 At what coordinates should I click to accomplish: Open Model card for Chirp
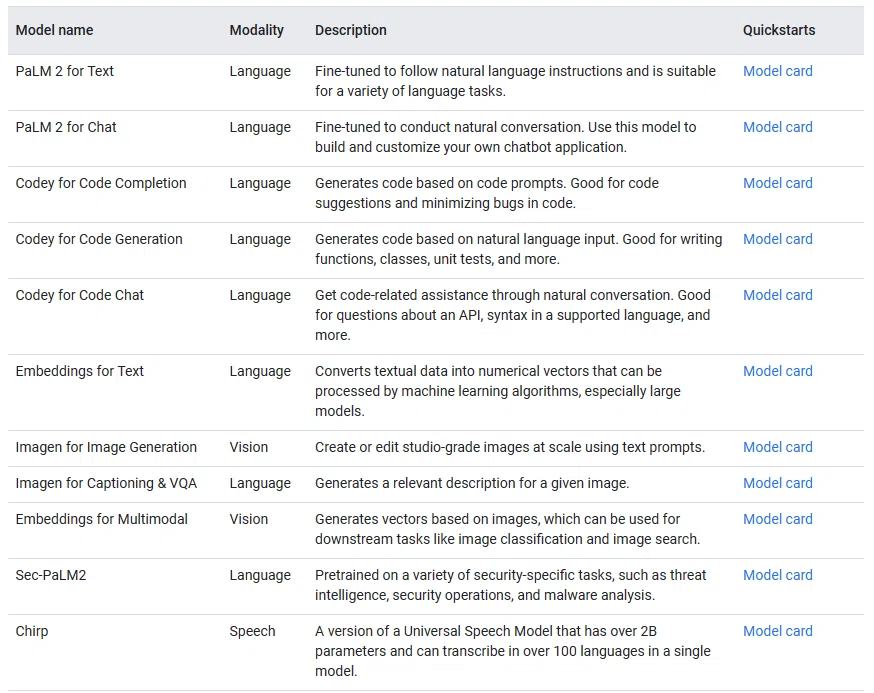pos(778,631)
